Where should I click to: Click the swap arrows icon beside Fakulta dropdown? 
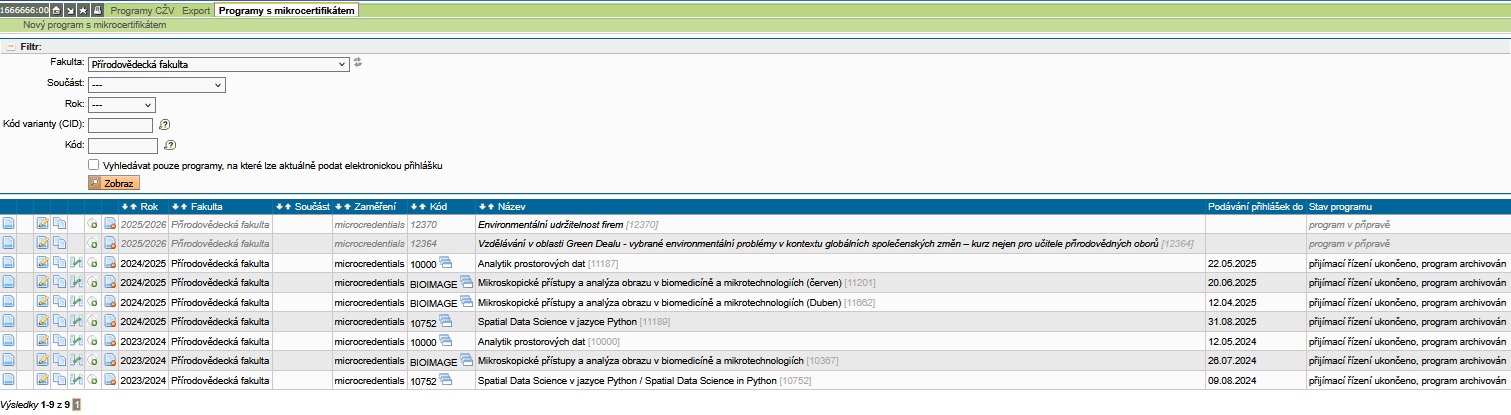tap(357, 63)
